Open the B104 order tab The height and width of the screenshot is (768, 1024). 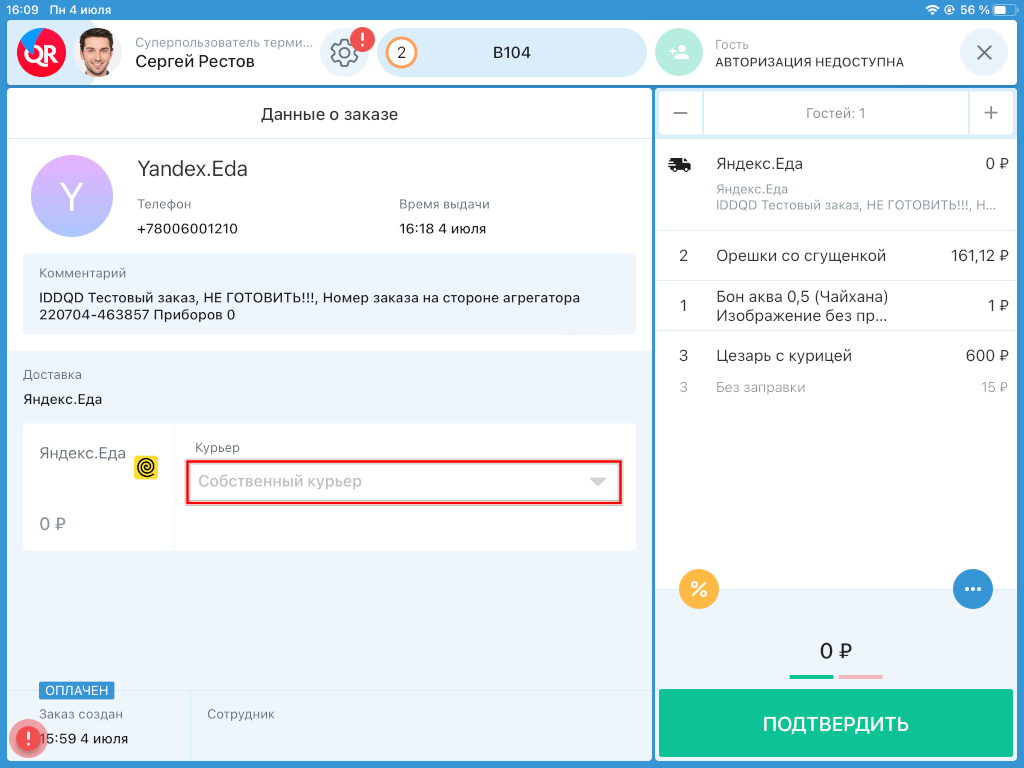(x=511, y=53)
